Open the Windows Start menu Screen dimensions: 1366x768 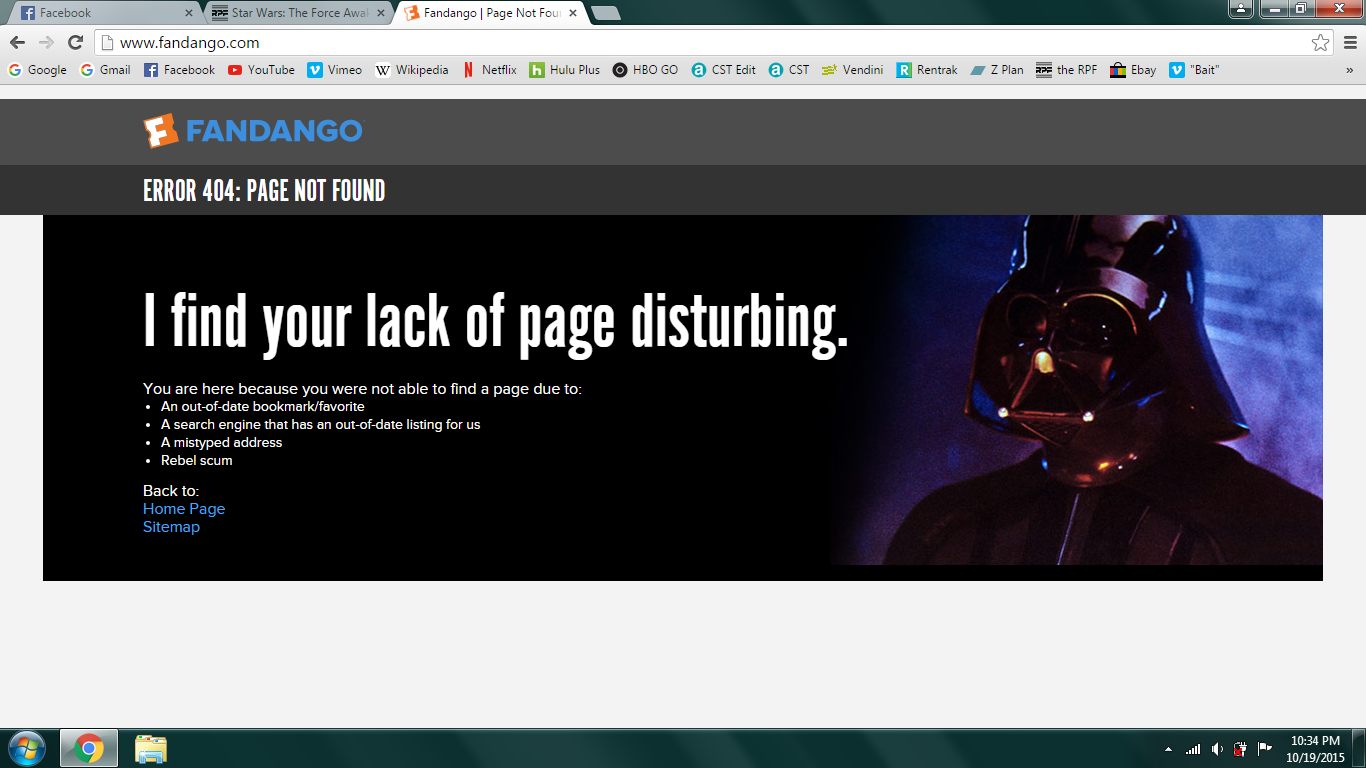pyautogui.click(x=25, y=748)
